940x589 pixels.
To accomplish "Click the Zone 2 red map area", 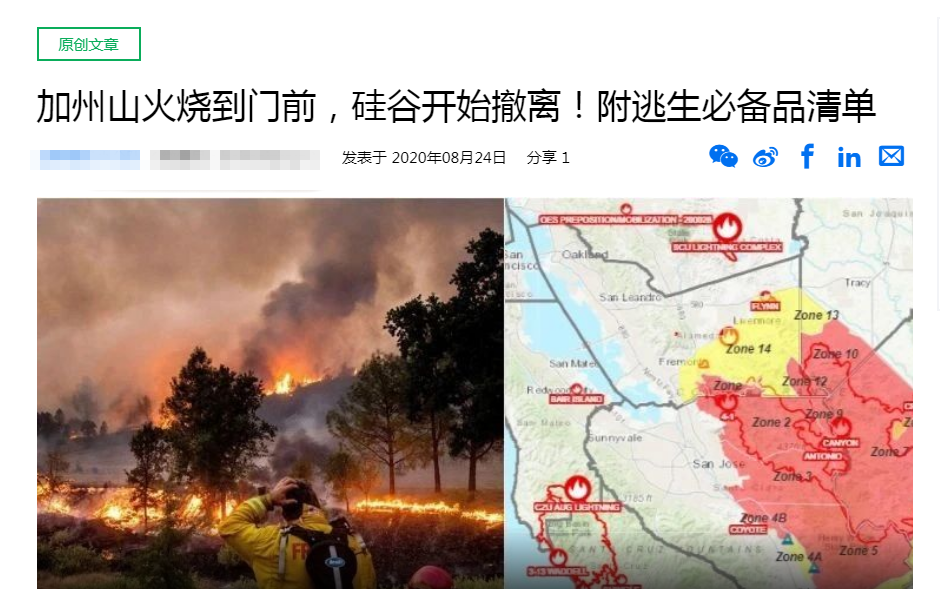I will [x=771, y=422].
